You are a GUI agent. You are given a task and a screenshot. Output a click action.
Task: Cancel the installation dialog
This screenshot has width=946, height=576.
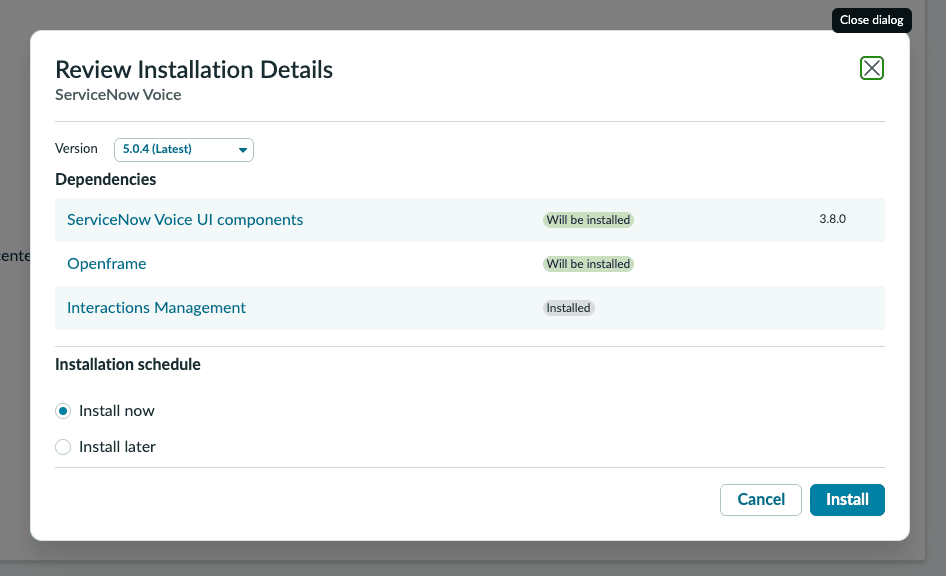tap(761, 500)
